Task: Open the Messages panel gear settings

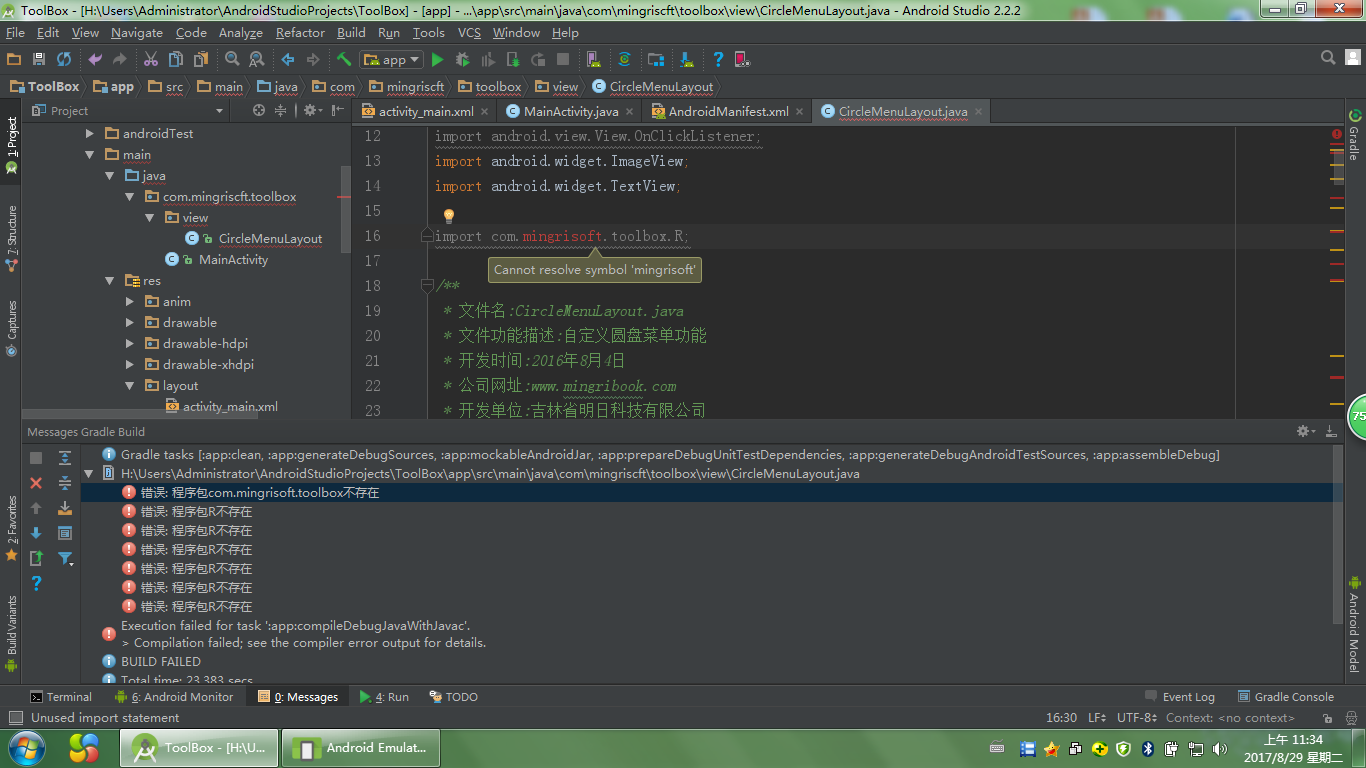Action: click(x=1305, y=432)
